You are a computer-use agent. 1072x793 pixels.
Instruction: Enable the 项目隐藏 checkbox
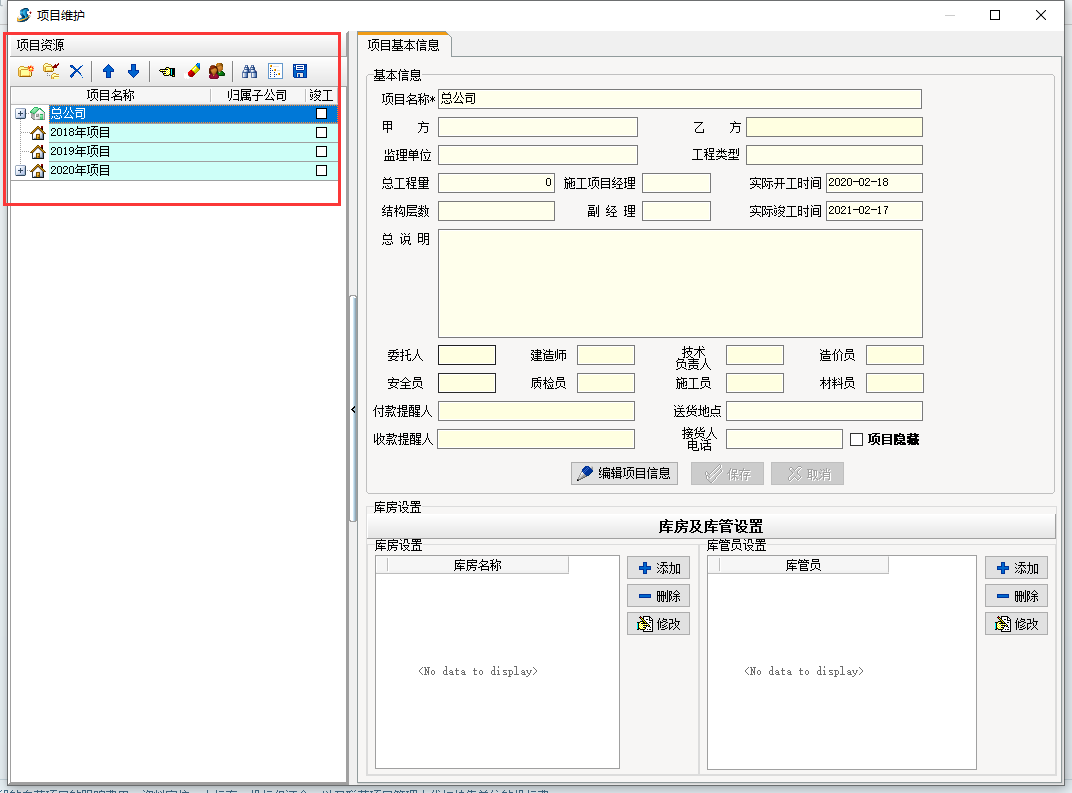pyautogui.click(x=856, y=439)
